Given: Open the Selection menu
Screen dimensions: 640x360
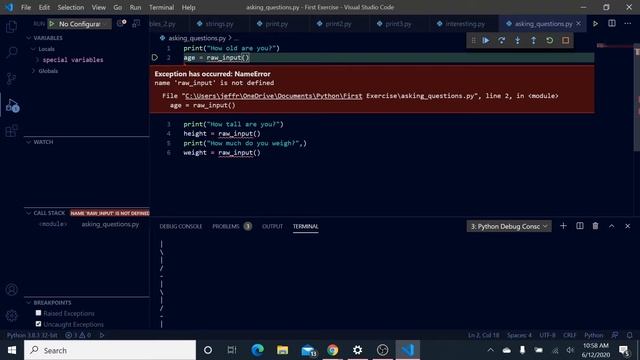Looking at the screenshot, I should click(71, 7).
